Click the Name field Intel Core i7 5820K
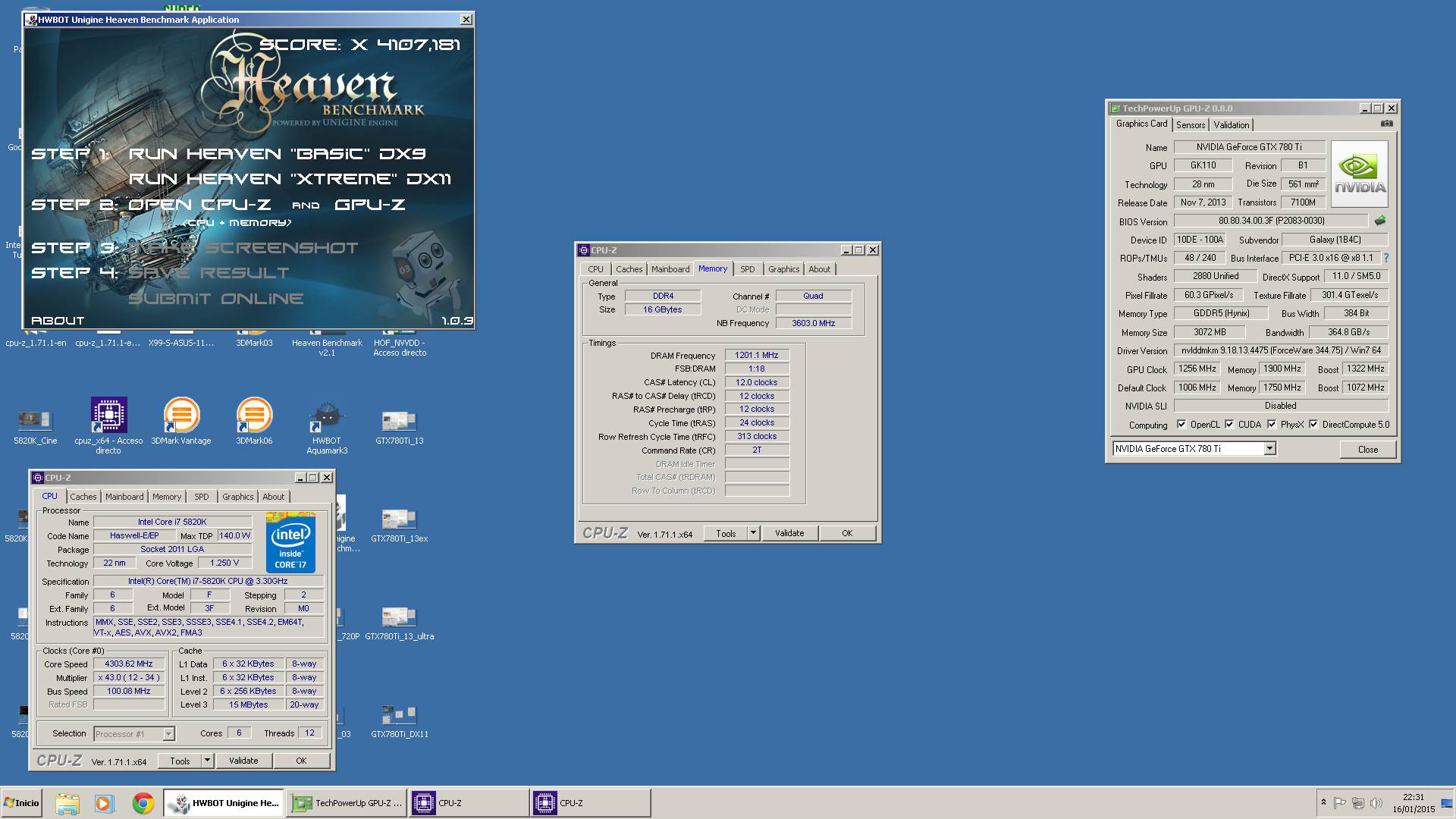Viewport: 1456px width, 819px height. tap(172, 522)
